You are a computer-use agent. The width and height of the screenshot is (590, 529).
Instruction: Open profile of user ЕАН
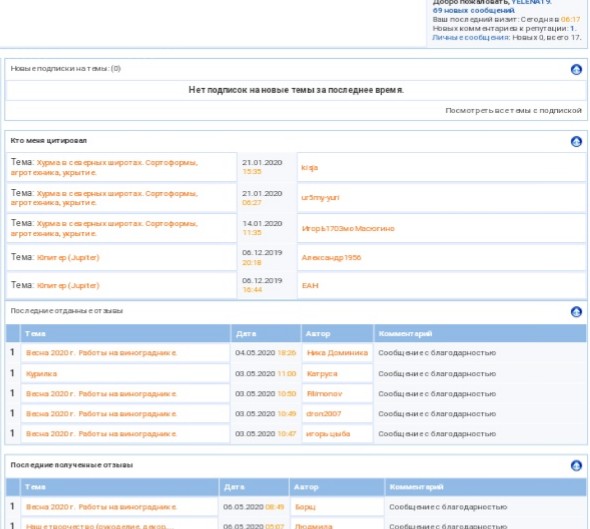(x=310, y=286)
